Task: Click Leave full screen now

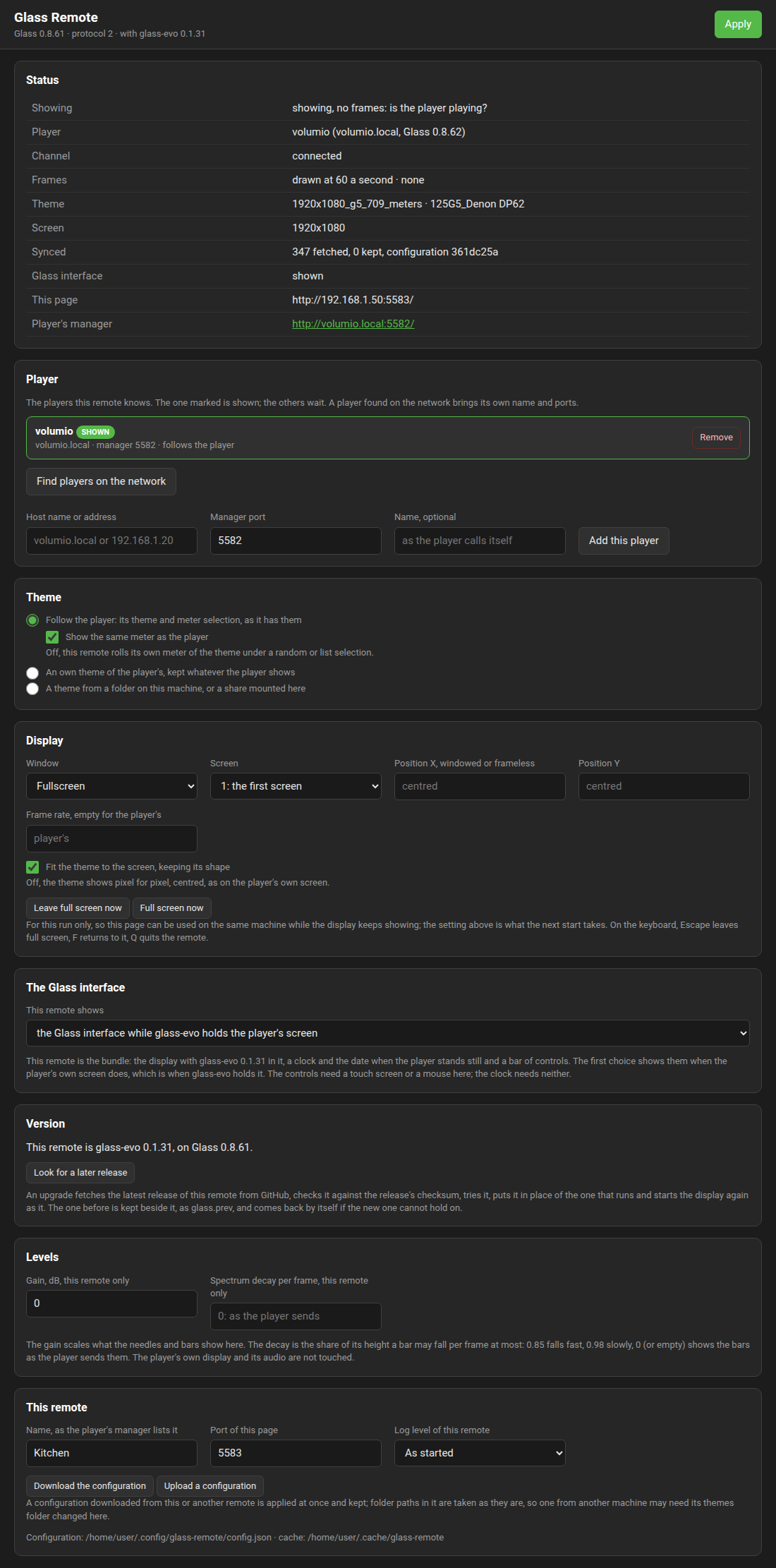Action: pyautogui.click(x=78, y=908)
